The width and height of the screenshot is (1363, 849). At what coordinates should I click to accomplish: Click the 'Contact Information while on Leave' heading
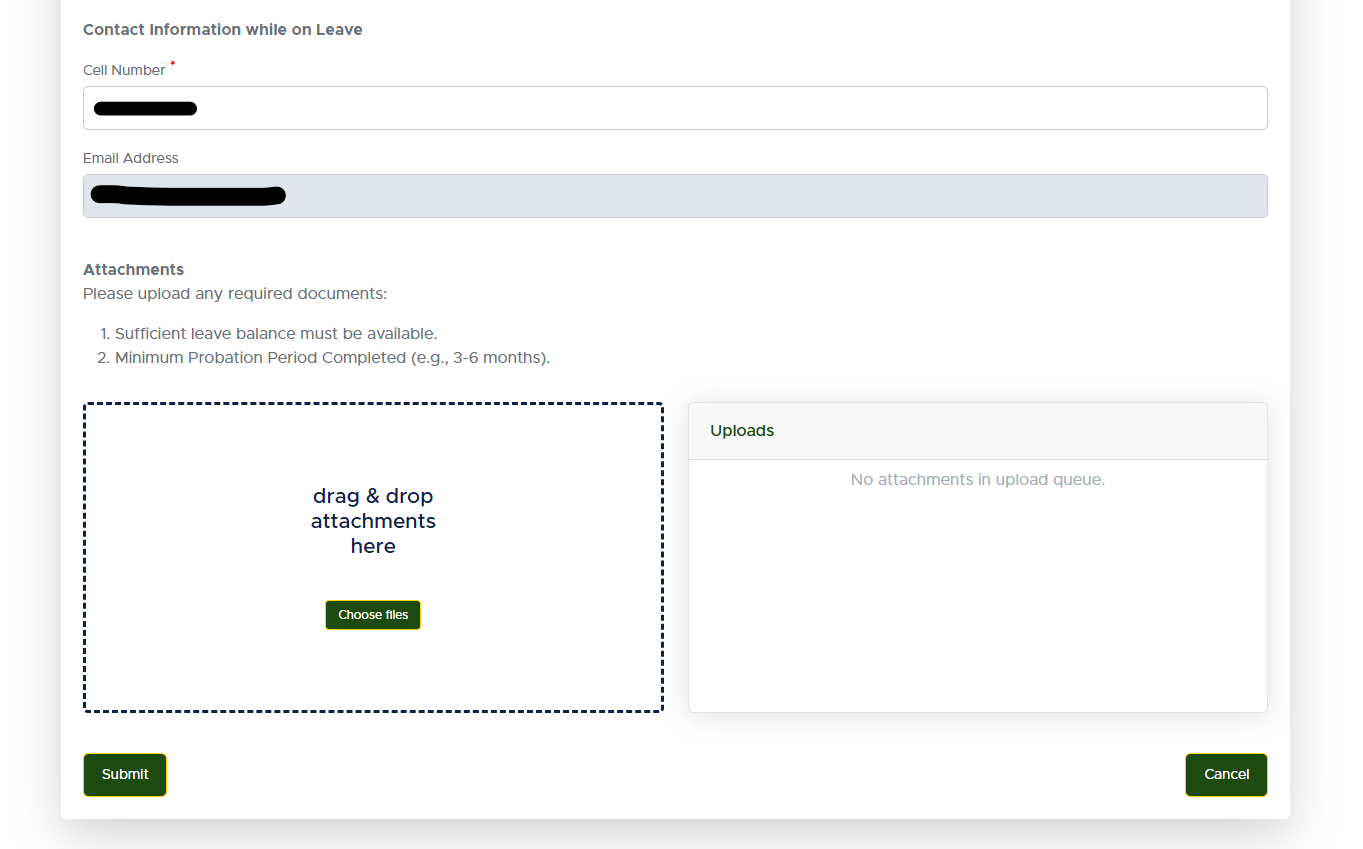pos(222,30)
